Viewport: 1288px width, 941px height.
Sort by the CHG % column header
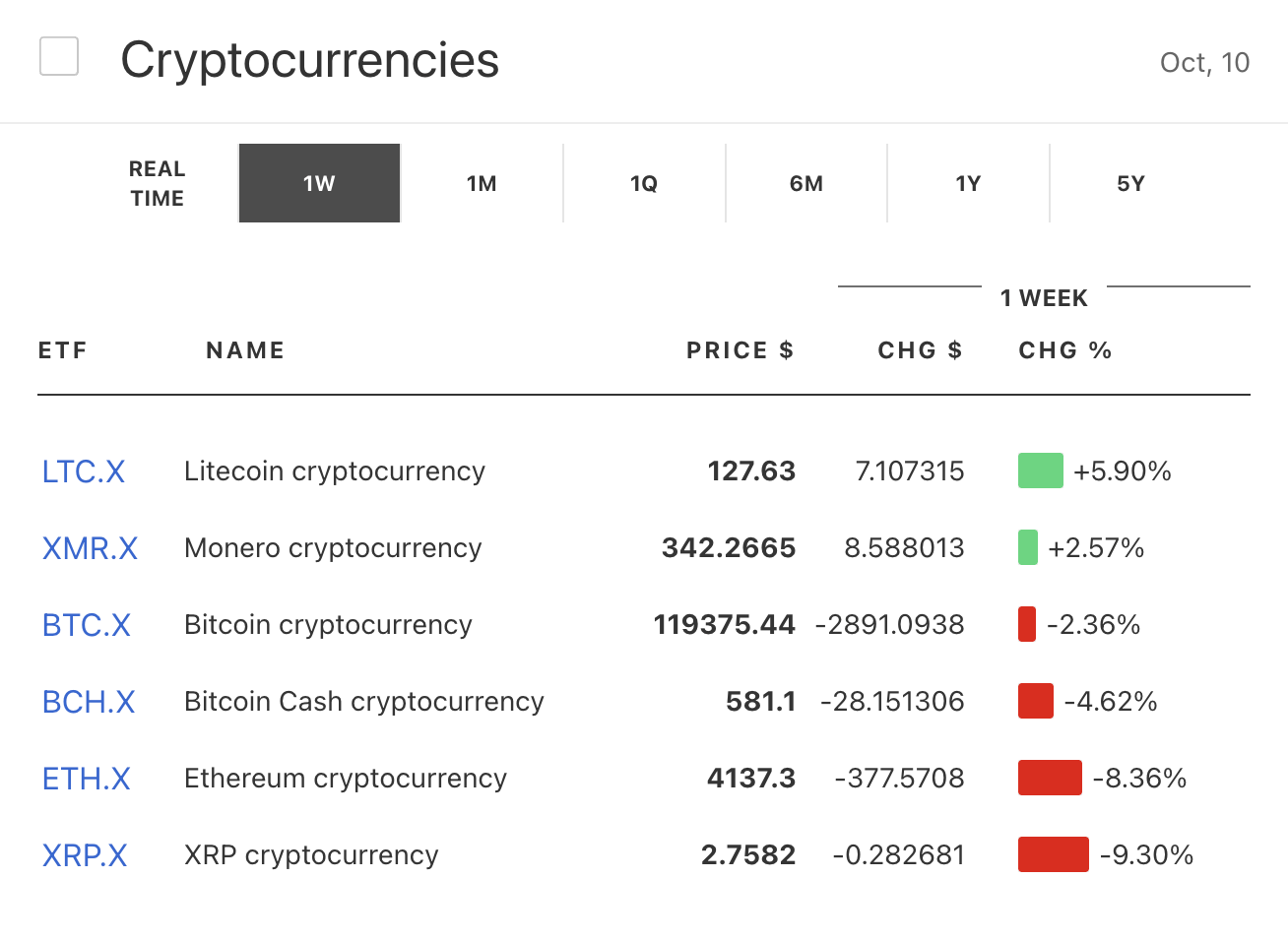click(x=1064, y=350)
